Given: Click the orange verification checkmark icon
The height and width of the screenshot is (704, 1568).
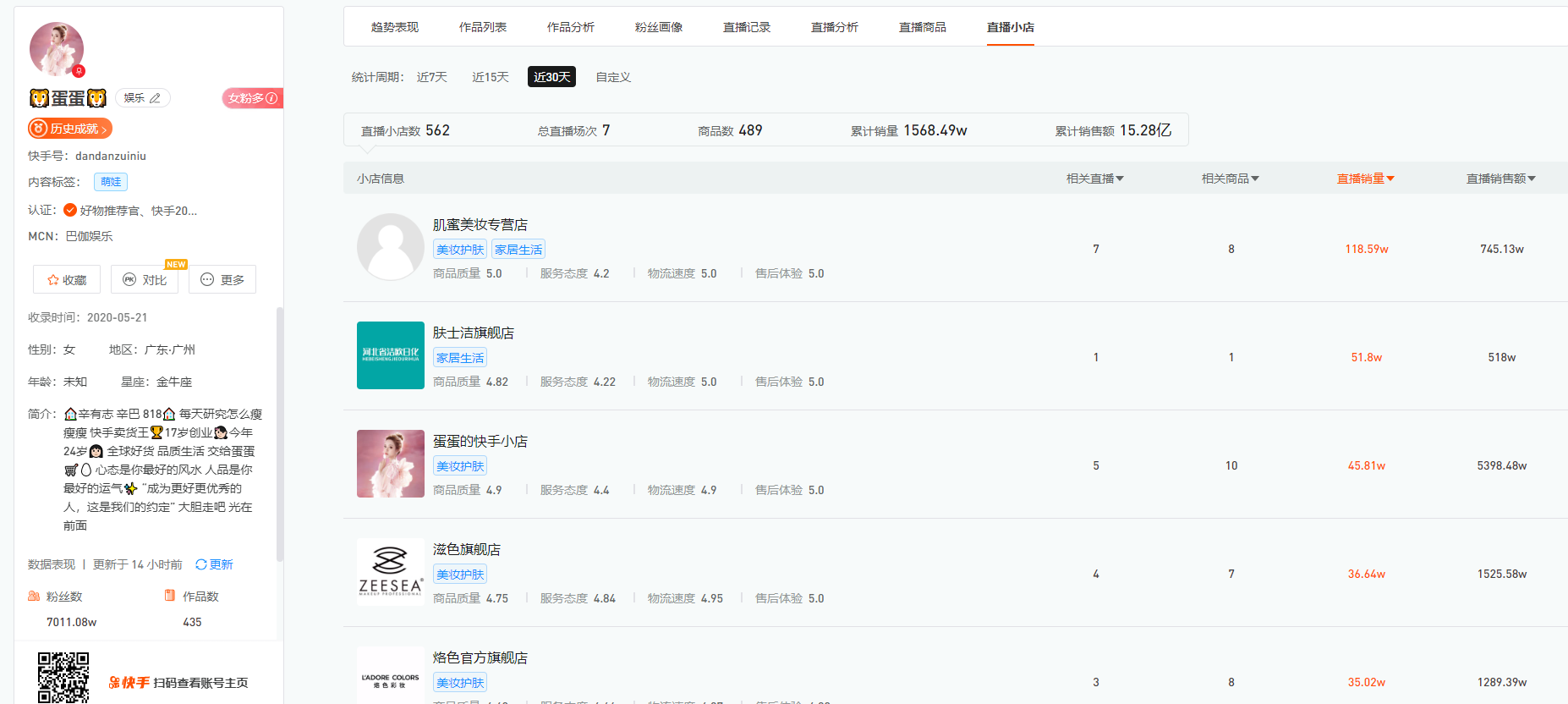Looking at the screenshot, I should click(x=70, y=211).
